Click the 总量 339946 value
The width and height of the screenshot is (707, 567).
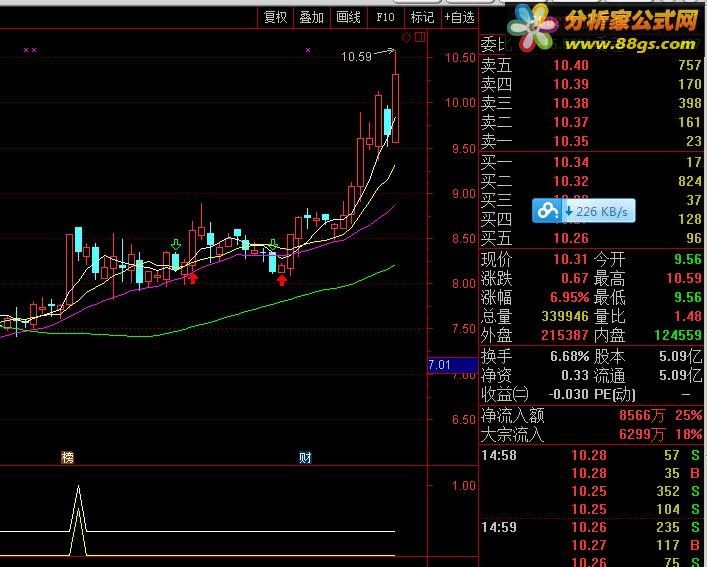565,316
